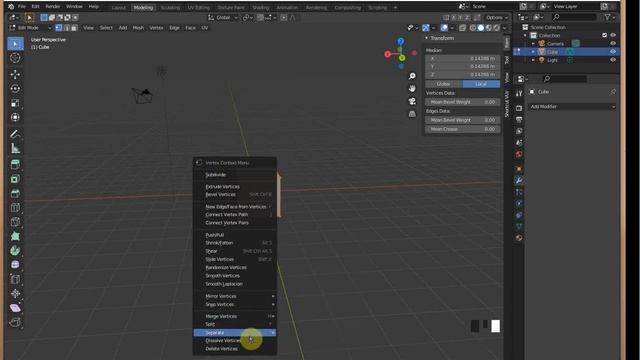Viewport: 640px width, 360px height.
Task: Open the outliner filter dropdown
Action: 609,17
